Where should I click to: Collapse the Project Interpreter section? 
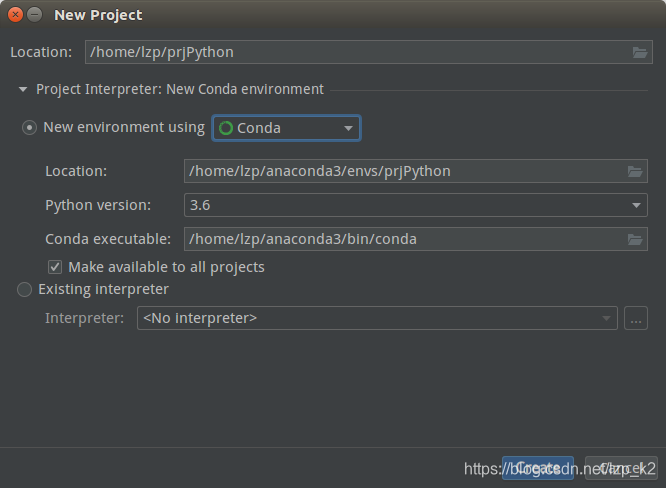pos(23,89)
